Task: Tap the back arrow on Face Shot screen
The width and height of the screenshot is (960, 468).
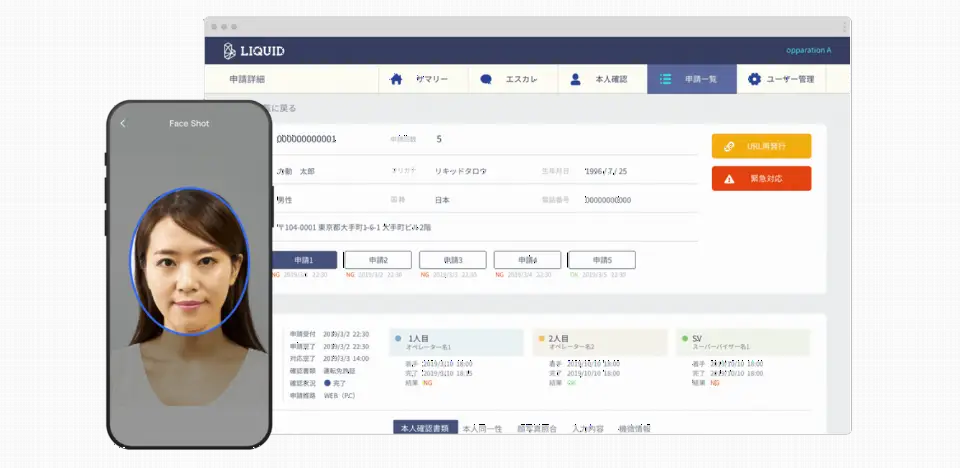Action: tap(122, 123)
